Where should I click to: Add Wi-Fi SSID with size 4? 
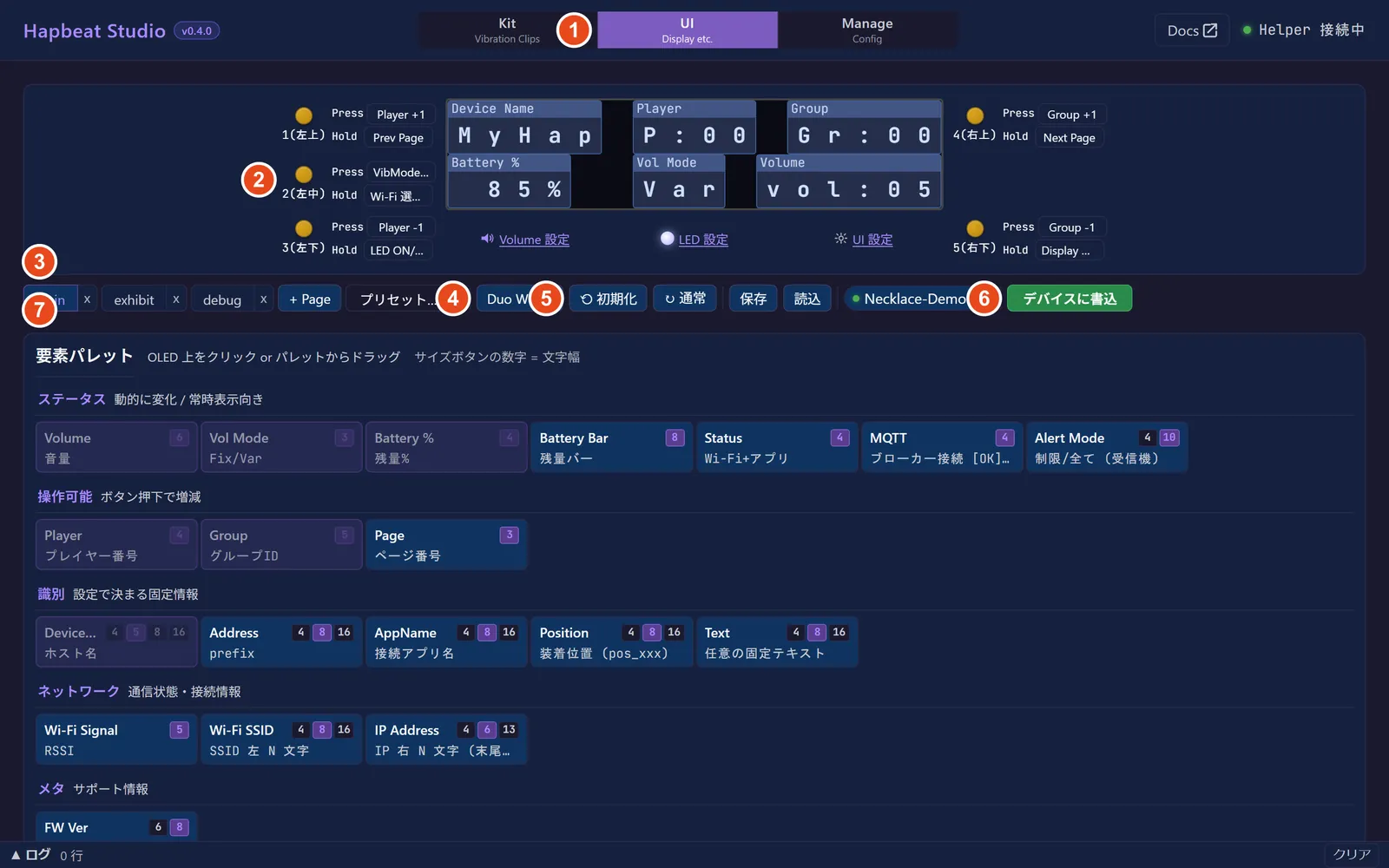point(301,730)
